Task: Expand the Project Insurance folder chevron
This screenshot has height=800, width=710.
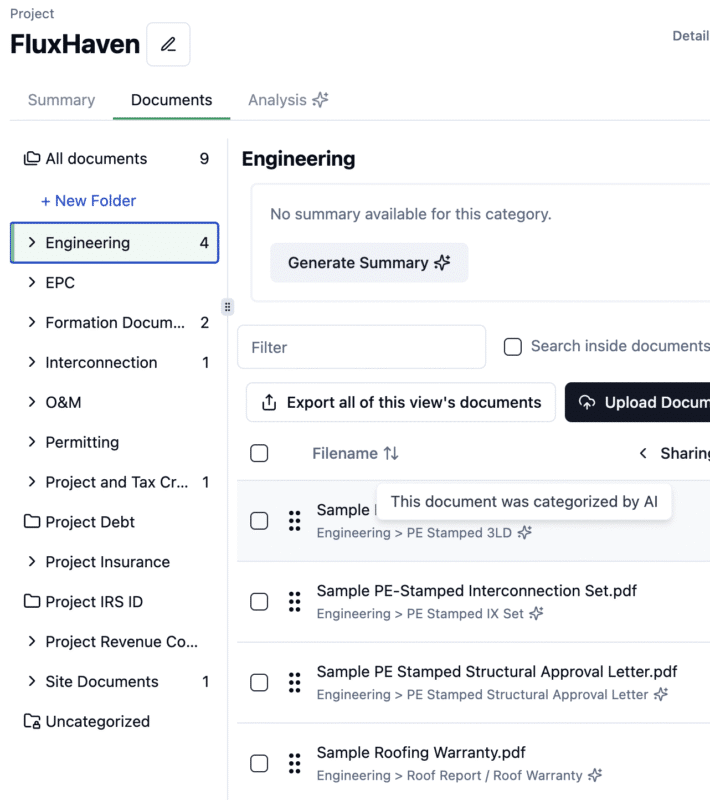Action: point(32,562)
